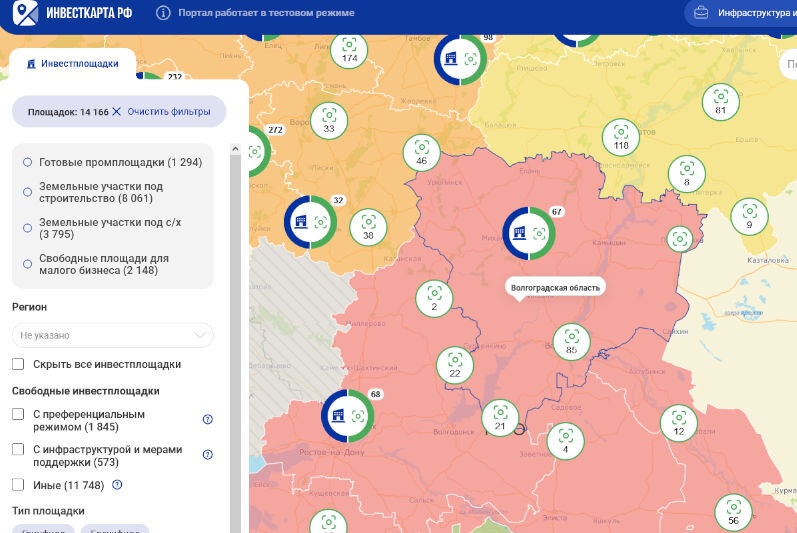Select Земельные участки под строительство radio

27,192
